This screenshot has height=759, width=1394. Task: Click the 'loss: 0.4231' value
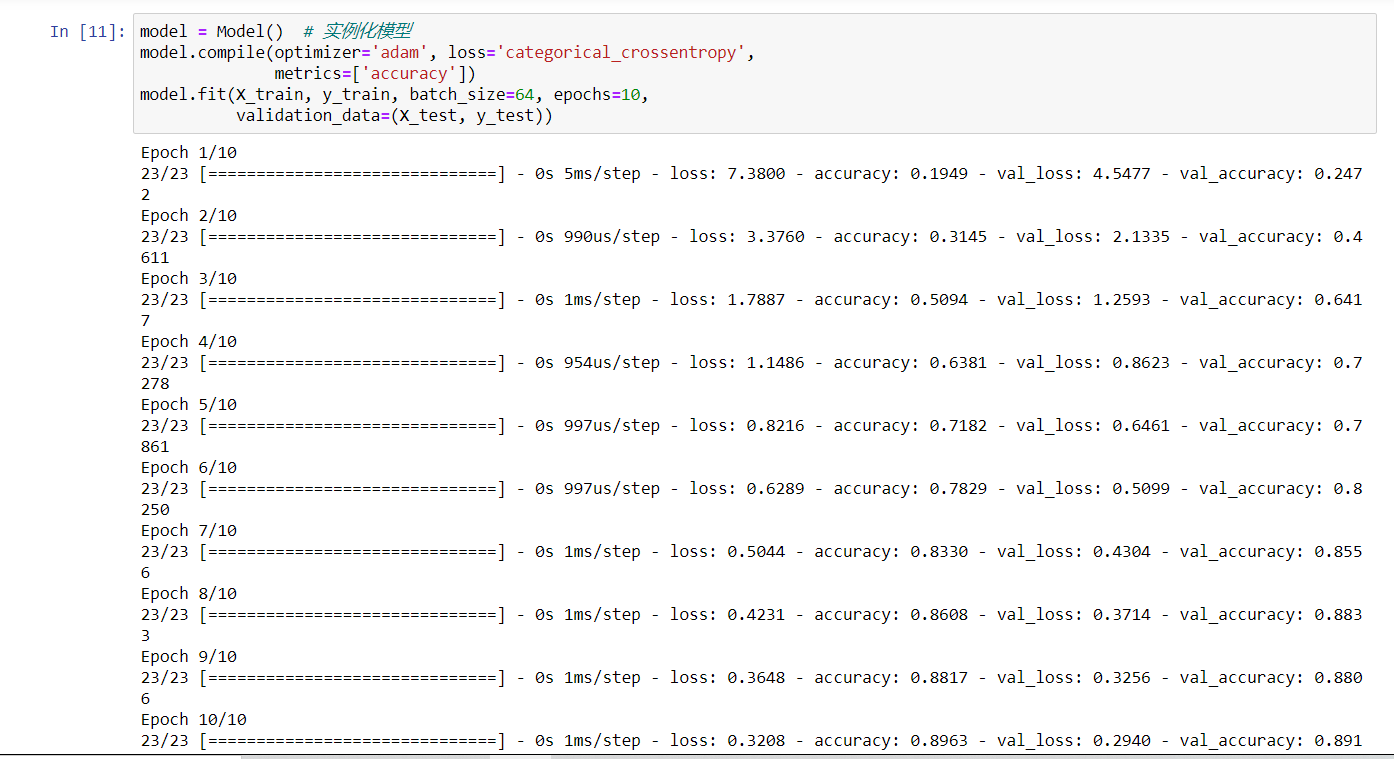(x=728, y=615)
